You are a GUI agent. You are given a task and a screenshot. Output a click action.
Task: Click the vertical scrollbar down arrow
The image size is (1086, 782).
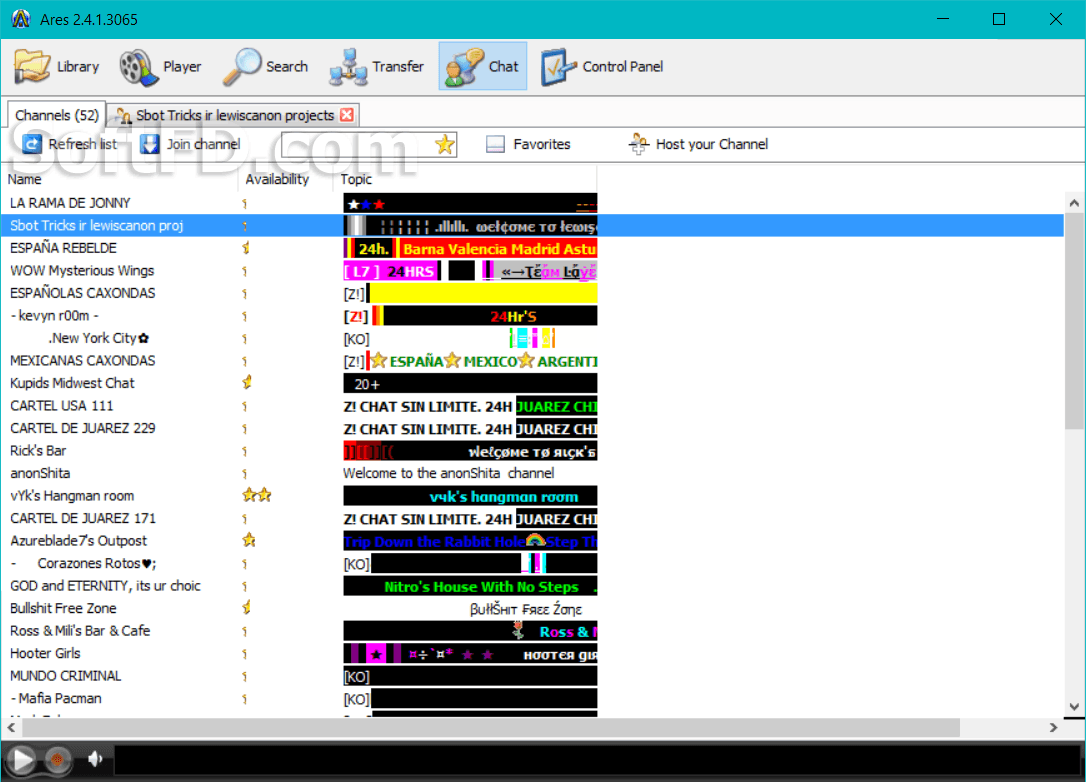tap(1074, 707)
